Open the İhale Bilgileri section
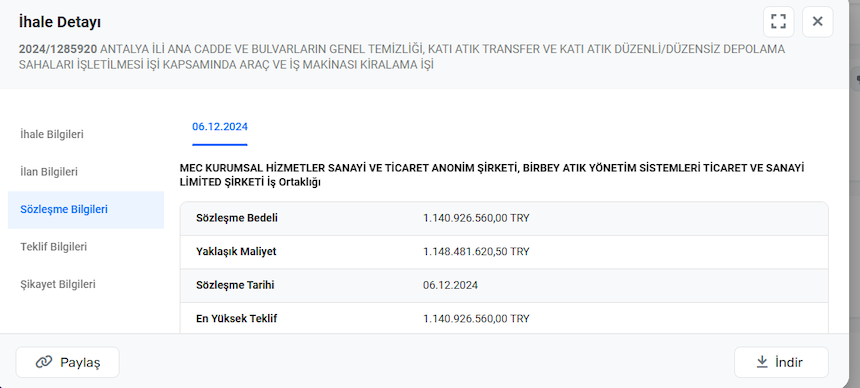860x388 pixels. [x=52, y=134]
